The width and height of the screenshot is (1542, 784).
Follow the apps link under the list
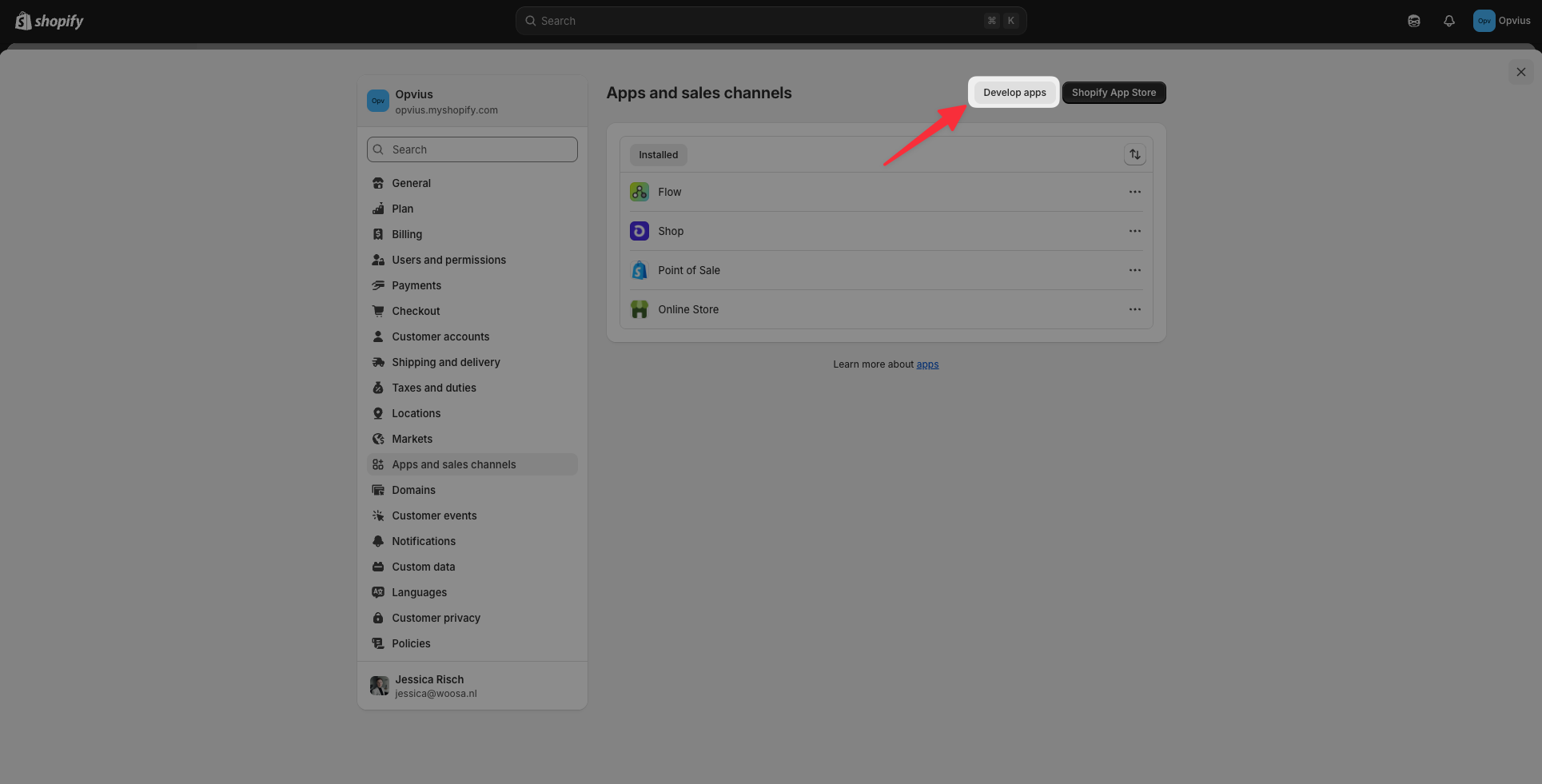(x=927, y=364)
